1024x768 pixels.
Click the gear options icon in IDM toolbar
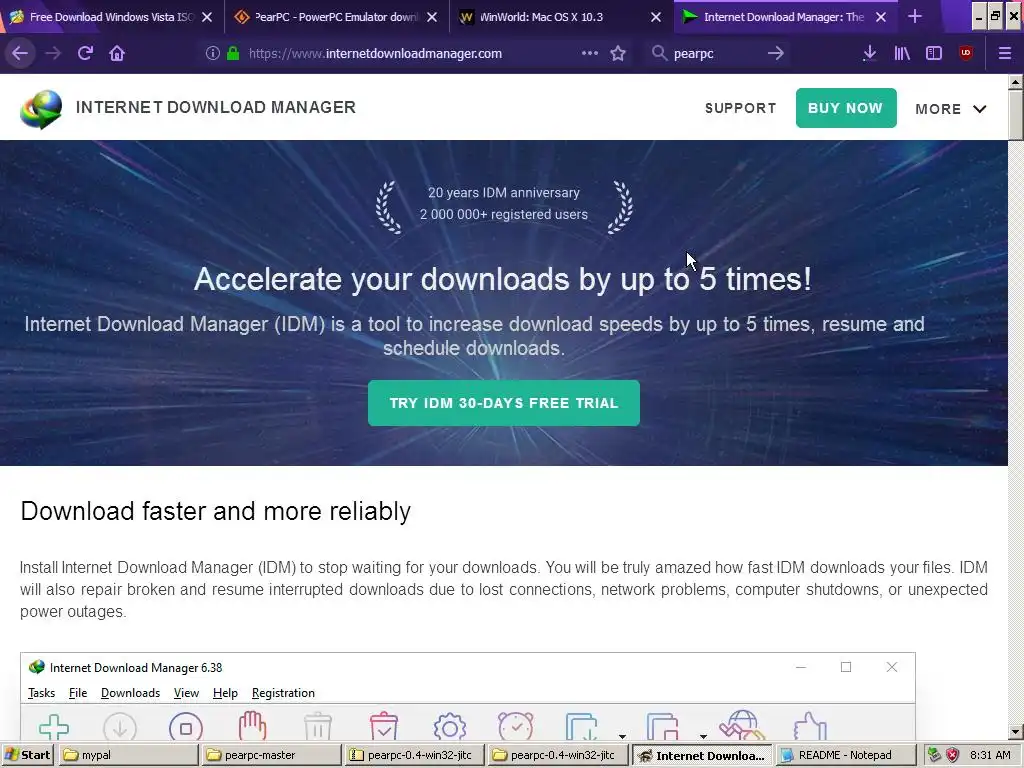[x=449, y=727]
